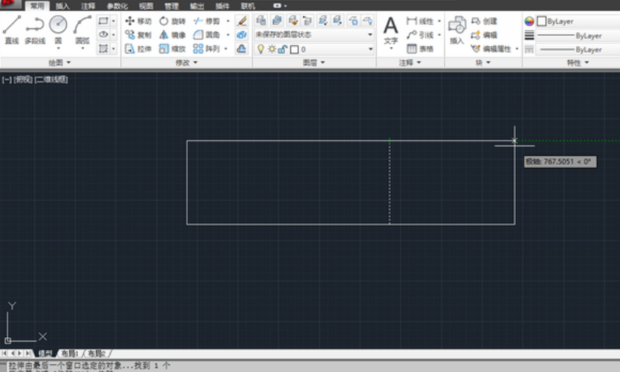This screenshot has width=620, height=372.
Task: Open the layer properties manager icon
Action: [261, 20]
